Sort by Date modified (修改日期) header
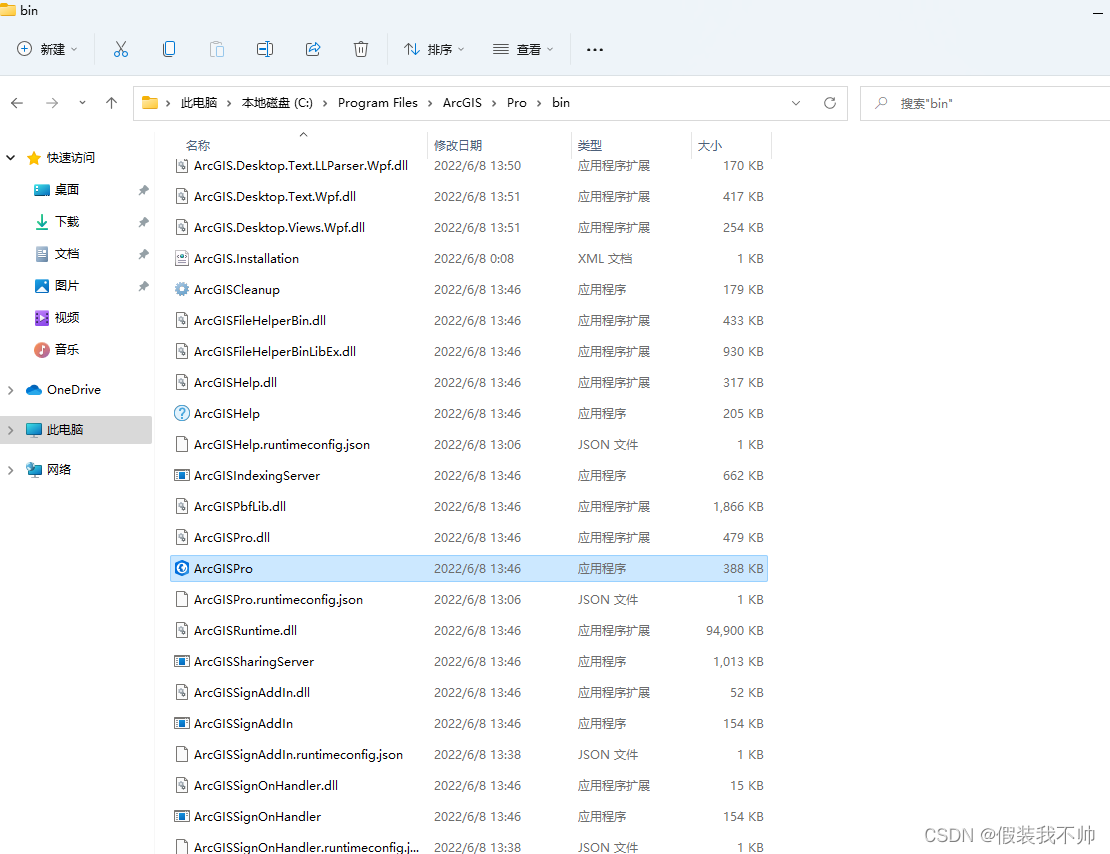 [x=458, y=145]
